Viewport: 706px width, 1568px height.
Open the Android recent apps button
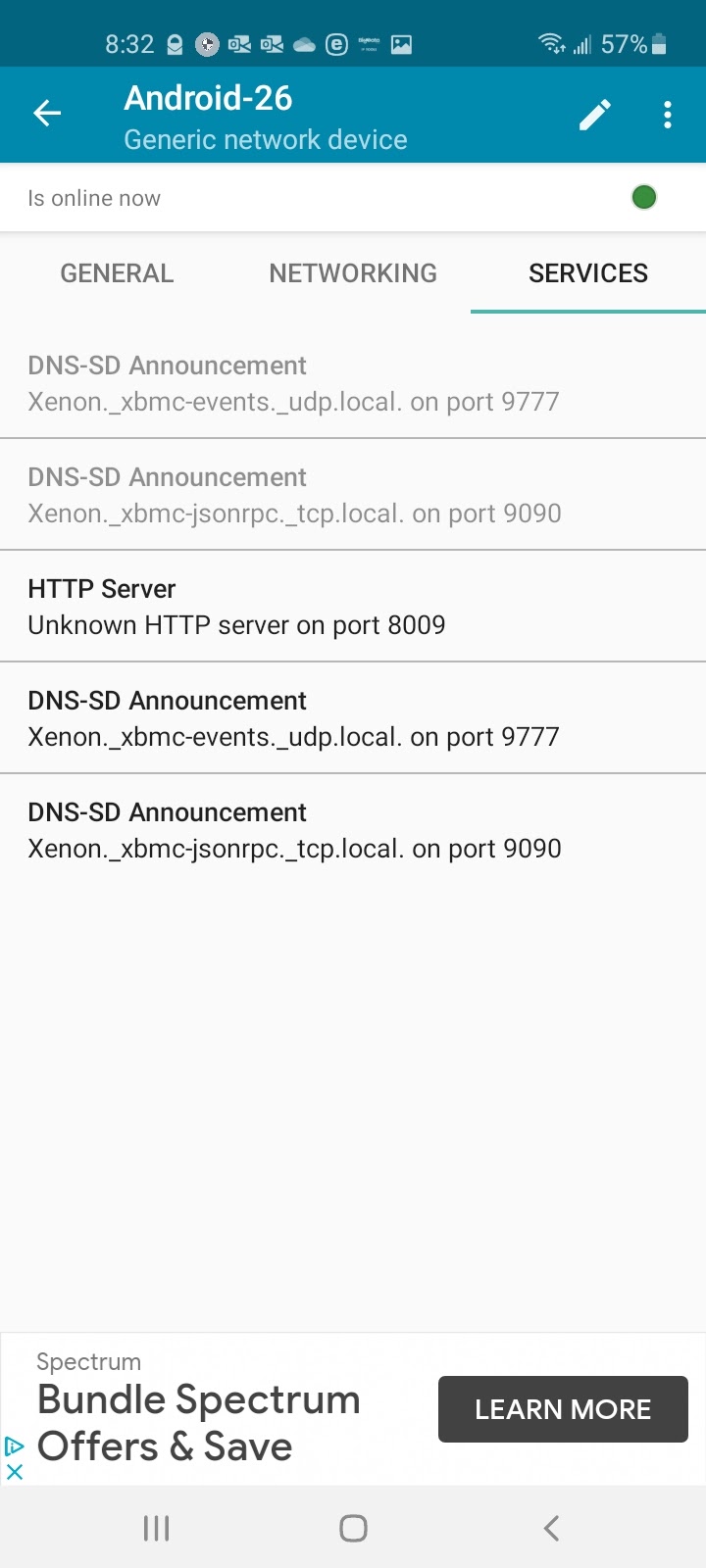pyautogui.click(x=156, y=1528)
